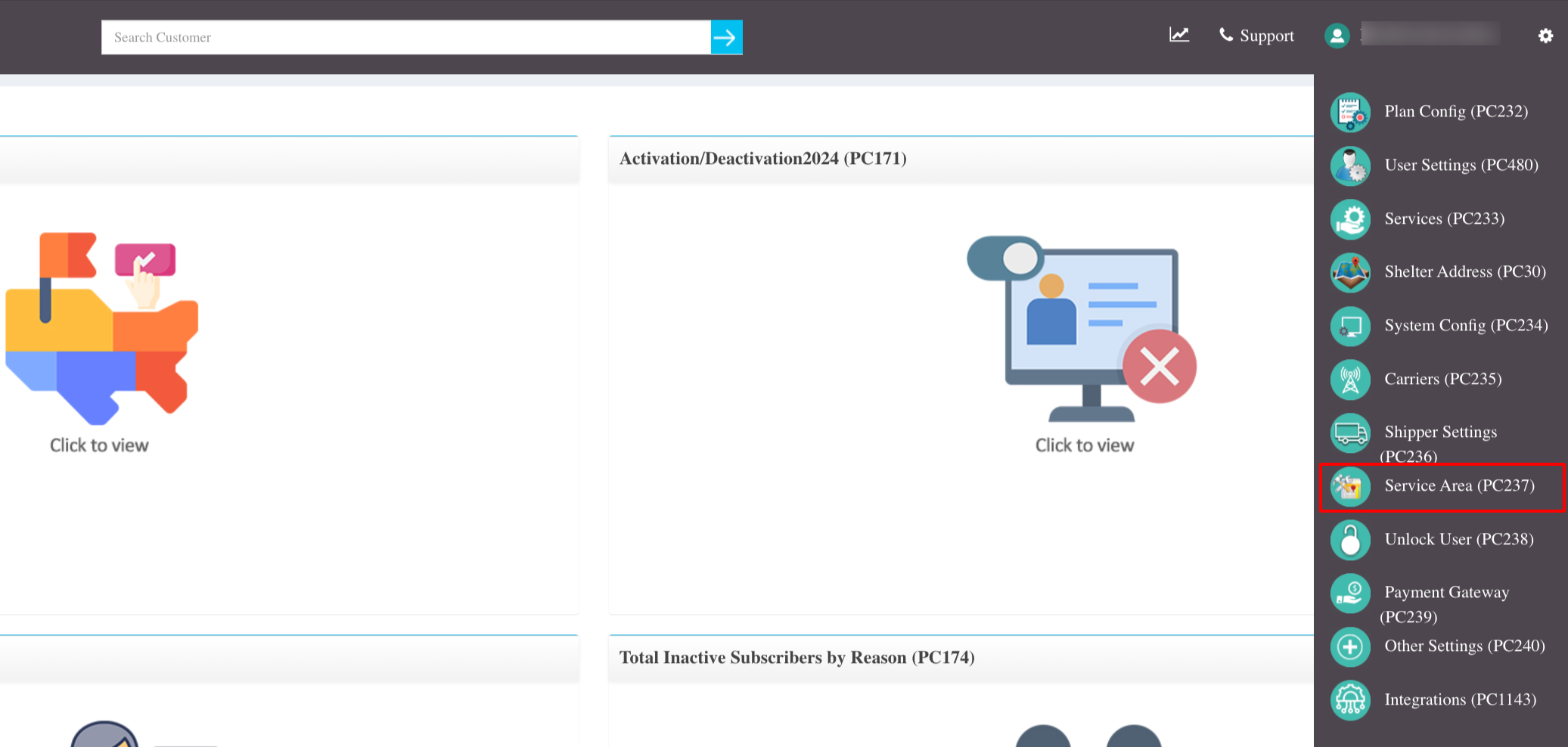This screenshot has width=1568, height=747.
Task: Choose Carriers (PC235) in settings menu
Action: point(1443,379)
